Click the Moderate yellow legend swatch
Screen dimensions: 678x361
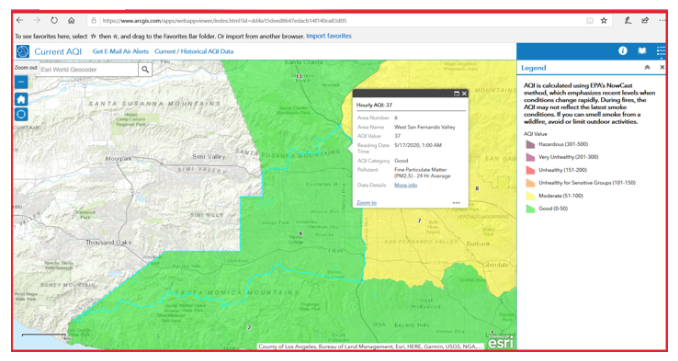tap(530, 196)
